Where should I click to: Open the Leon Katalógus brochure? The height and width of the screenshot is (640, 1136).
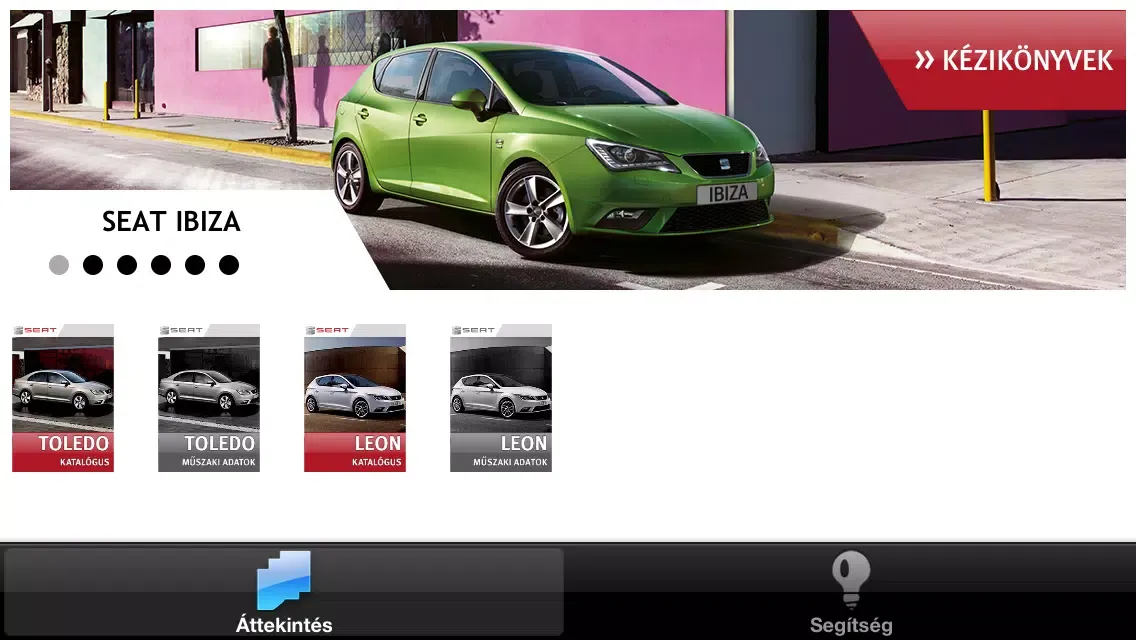[x=355, y=398]
